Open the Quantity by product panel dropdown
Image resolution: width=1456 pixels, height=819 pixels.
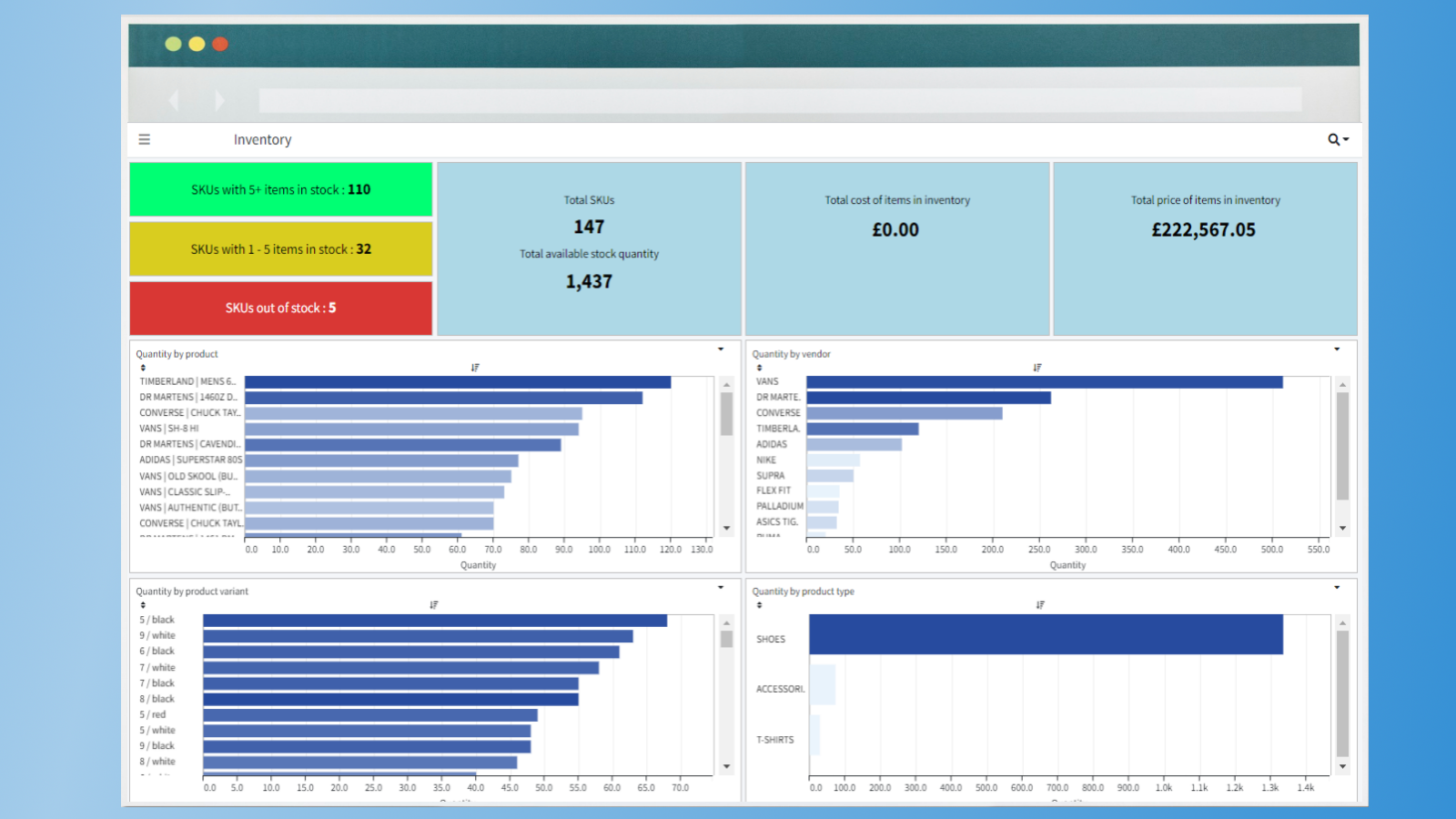click(720, 349)
